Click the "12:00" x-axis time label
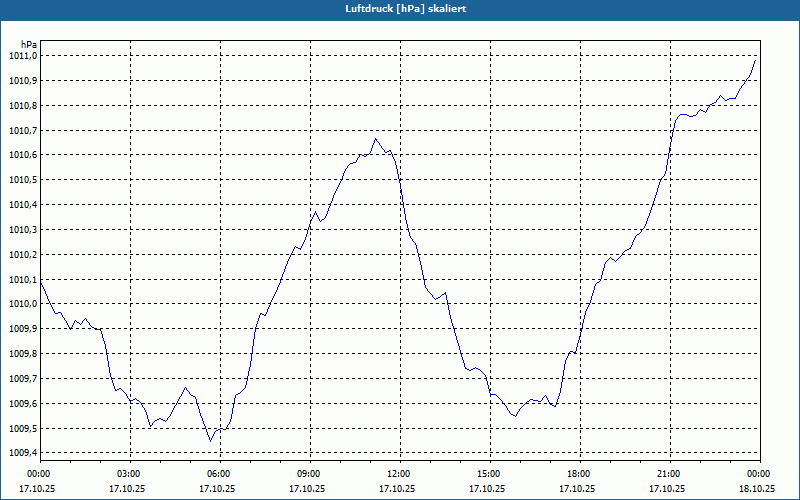Screen dimensions: 800x500 pos(397,474)
